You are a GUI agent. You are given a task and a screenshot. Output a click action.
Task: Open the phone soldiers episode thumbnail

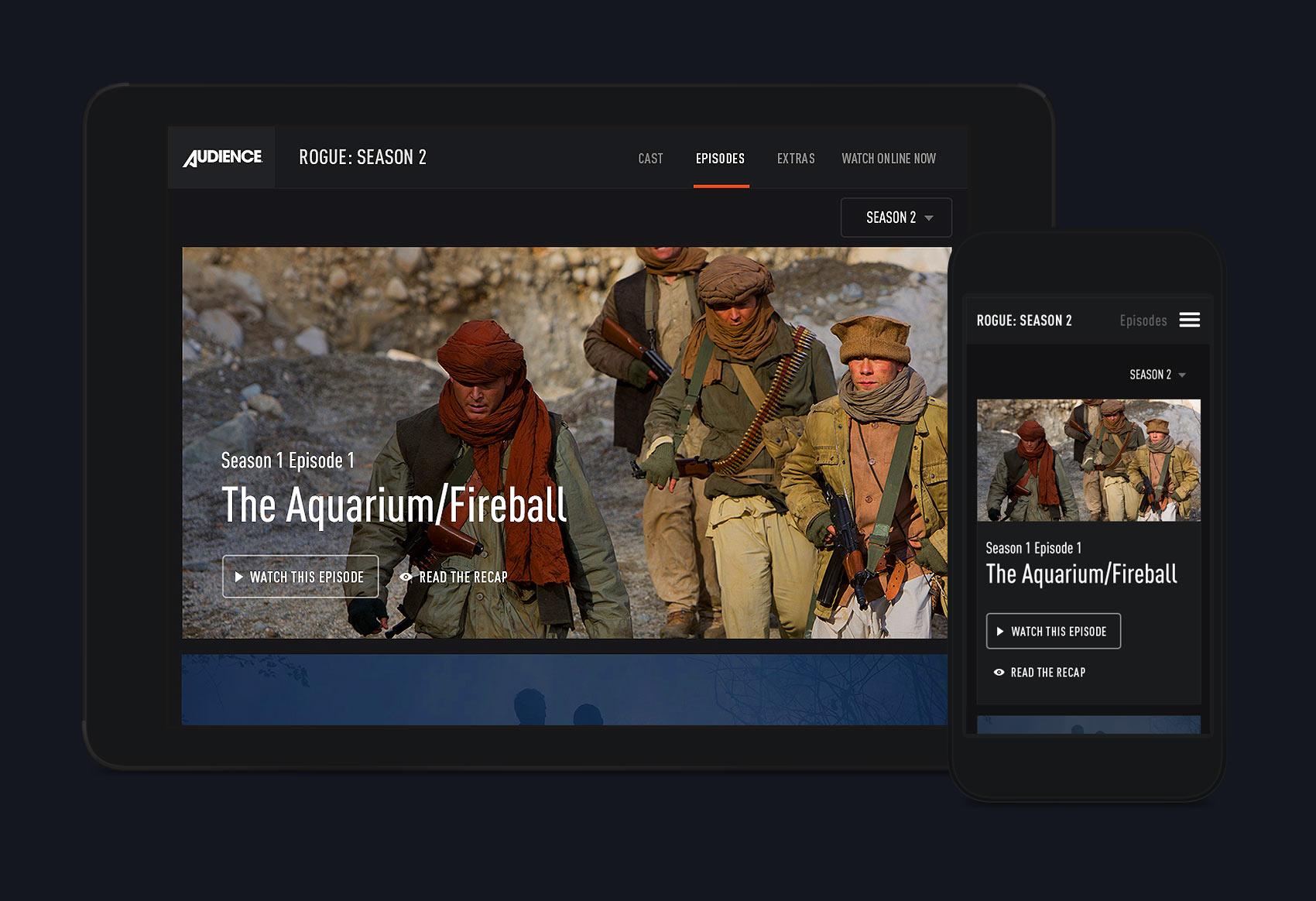1088,460
